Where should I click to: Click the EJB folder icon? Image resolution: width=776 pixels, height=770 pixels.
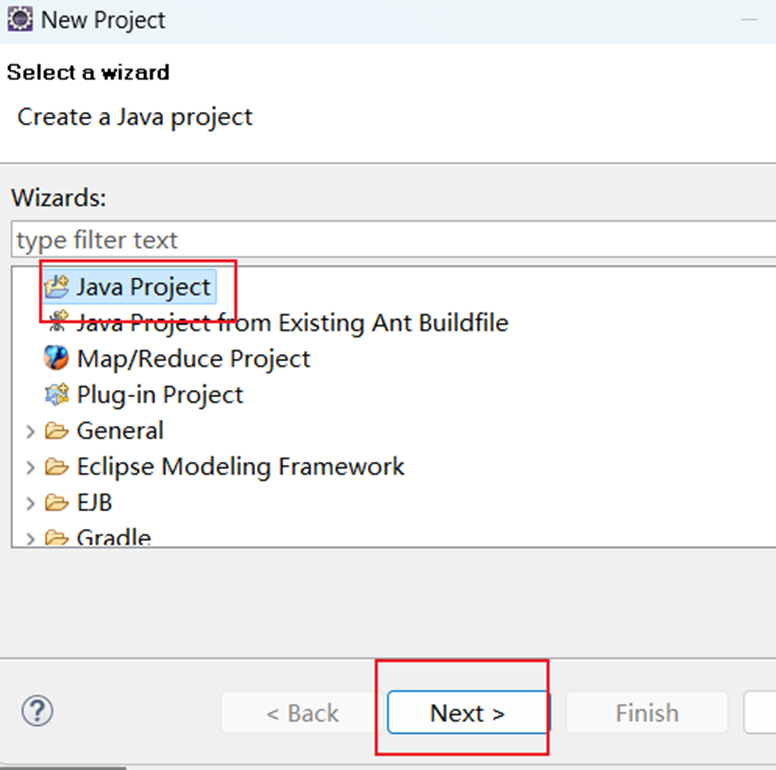click(x=56, y=503)
